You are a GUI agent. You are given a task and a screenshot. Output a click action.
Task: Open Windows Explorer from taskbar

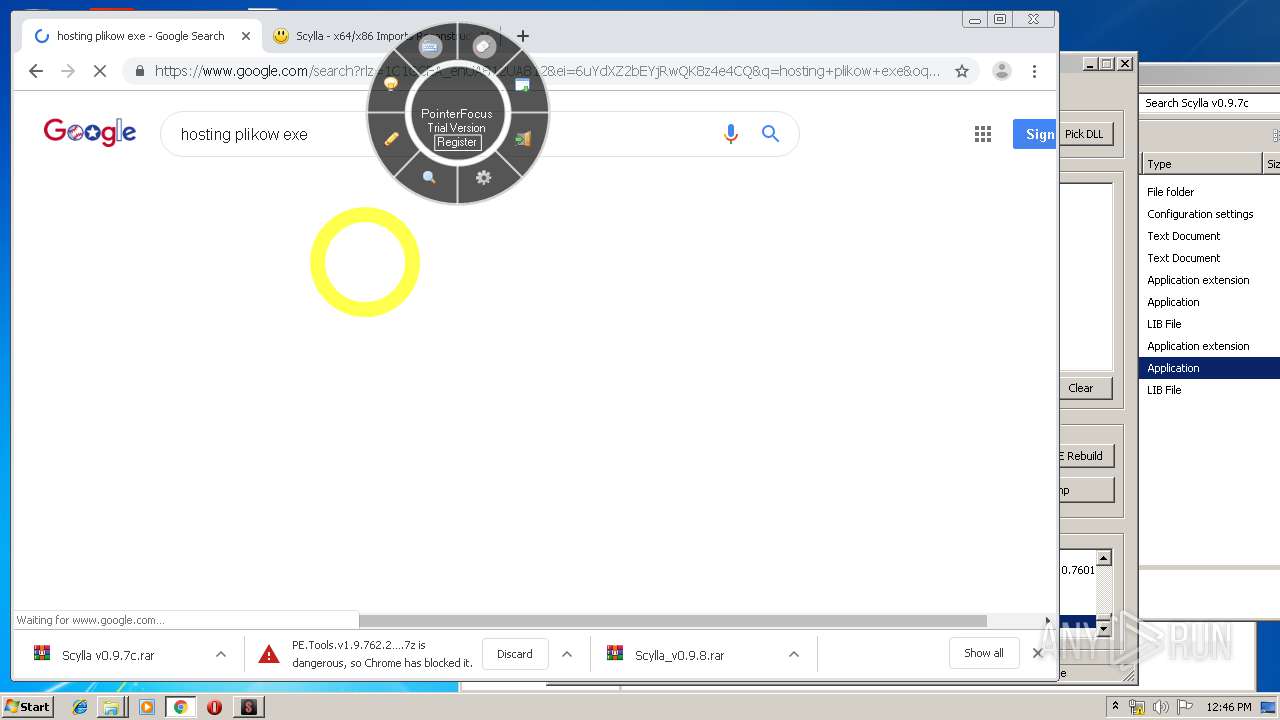pos(111,707)
